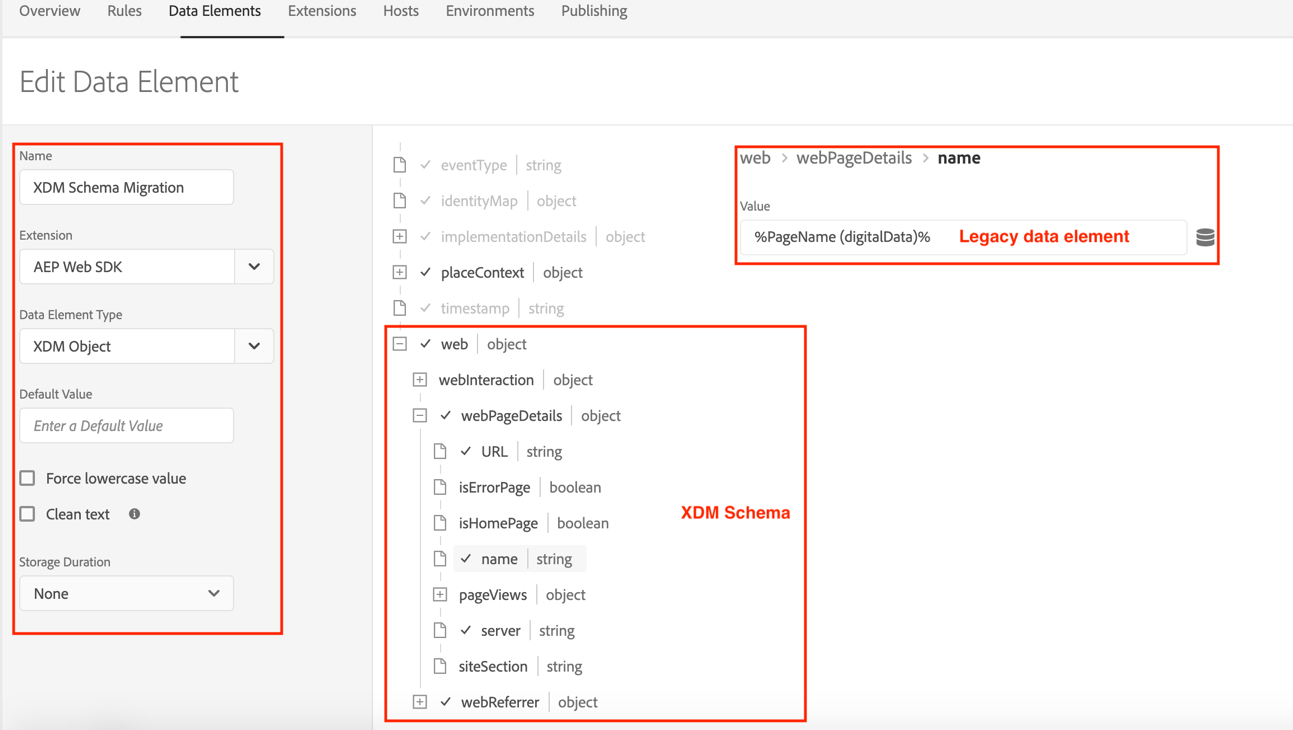
Task: Select the document icon beside siteSection
Action: pyautogui.click(x=440, y=666)
